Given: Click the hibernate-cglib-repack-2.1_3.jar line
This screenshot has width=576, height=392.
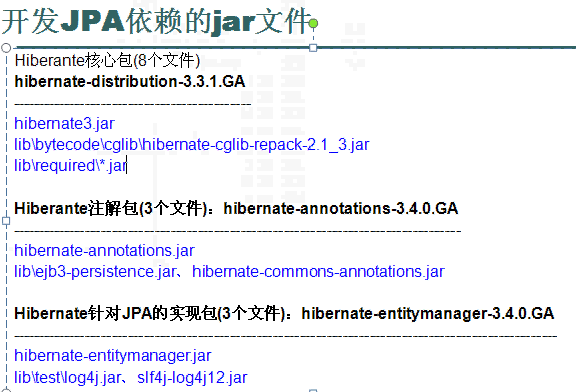Looking at the screenshot, I should pyautogui.click(x=191, y=145).
